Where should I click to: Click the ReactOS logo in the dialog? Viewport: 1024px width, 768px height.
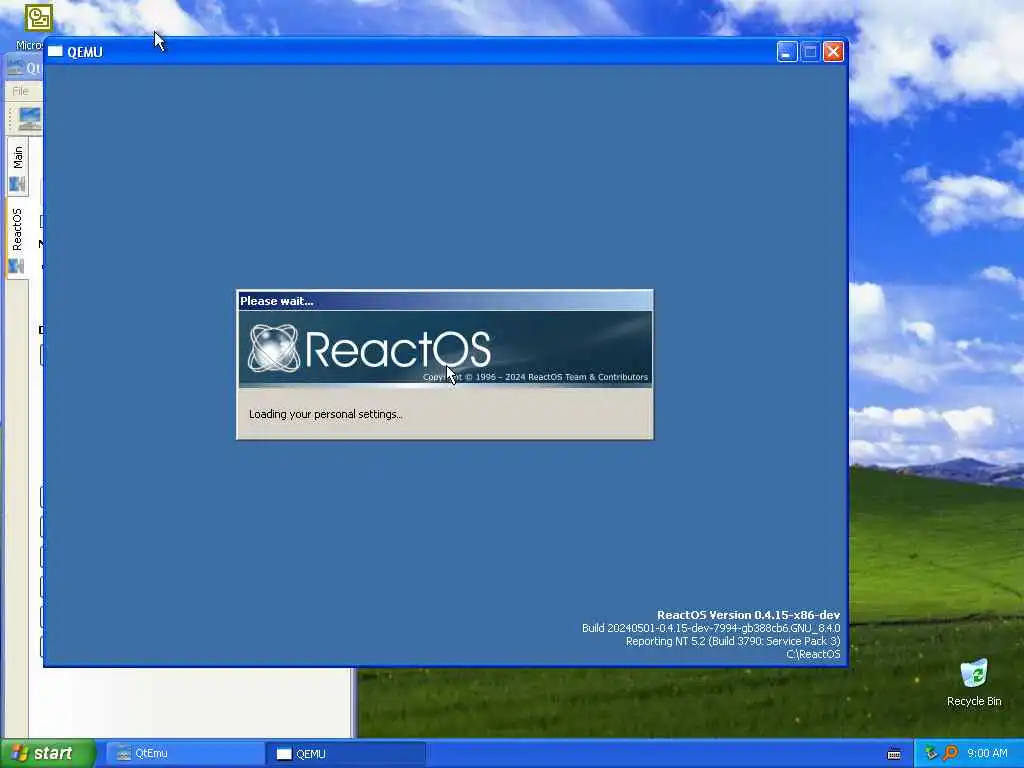point(369,349)
